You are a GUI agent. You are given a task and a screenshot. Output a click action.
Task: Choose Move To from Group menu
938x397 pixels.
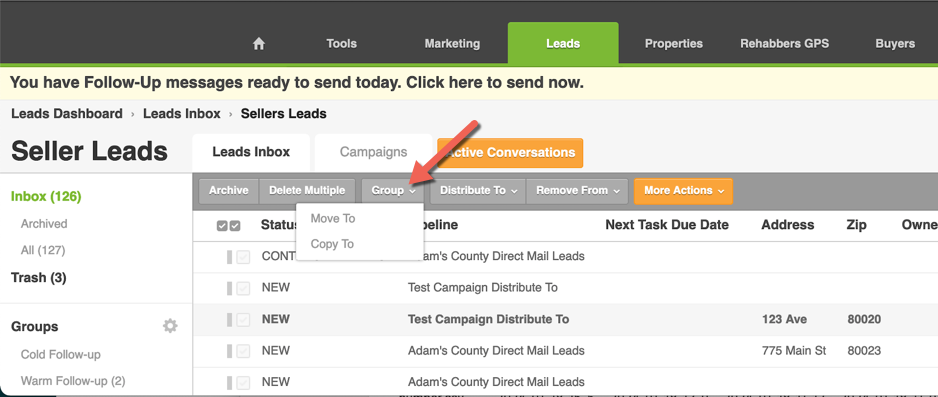click(x=333, y=219)
